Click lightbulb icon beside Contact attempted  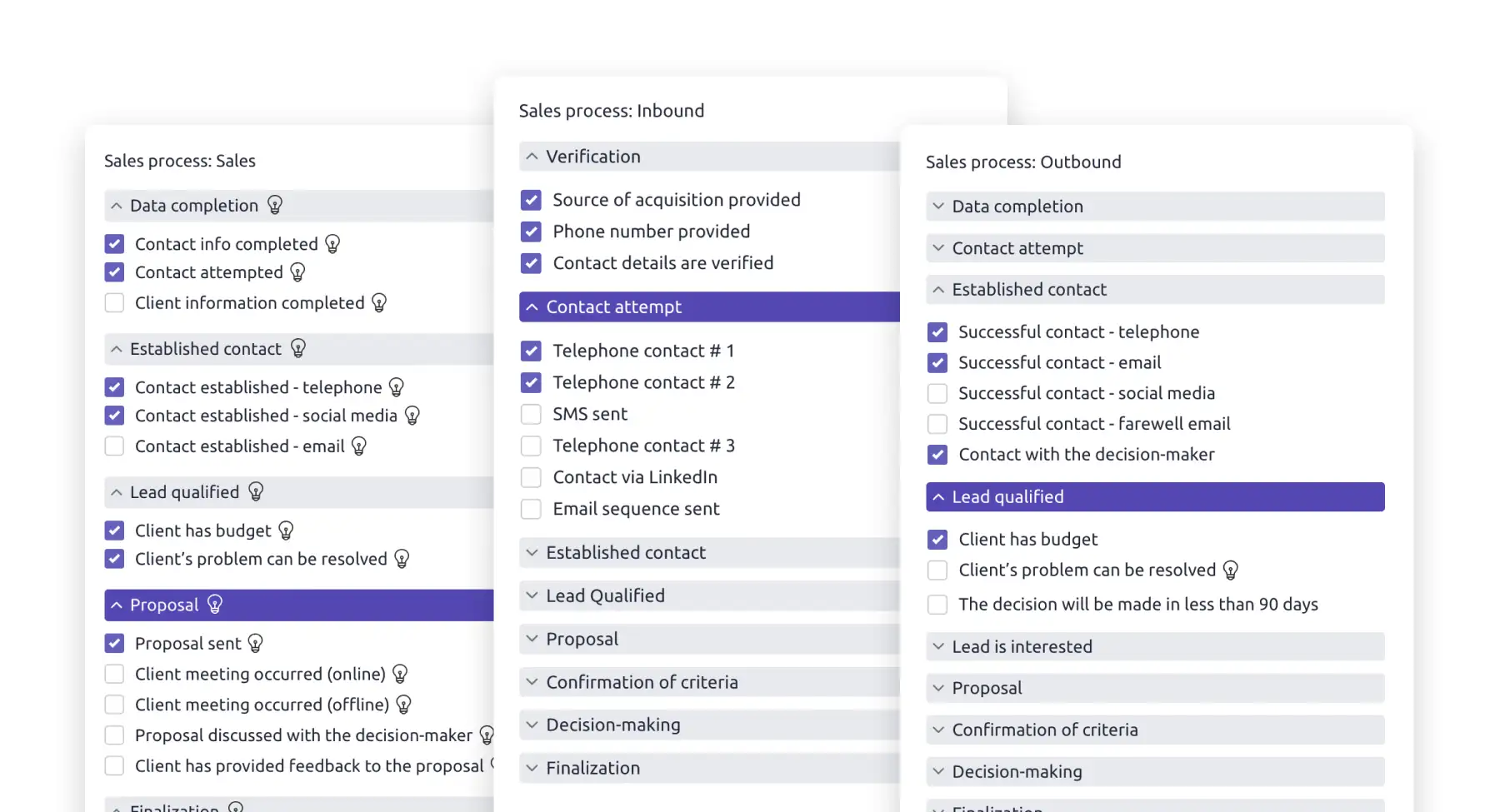pos(297,272)
